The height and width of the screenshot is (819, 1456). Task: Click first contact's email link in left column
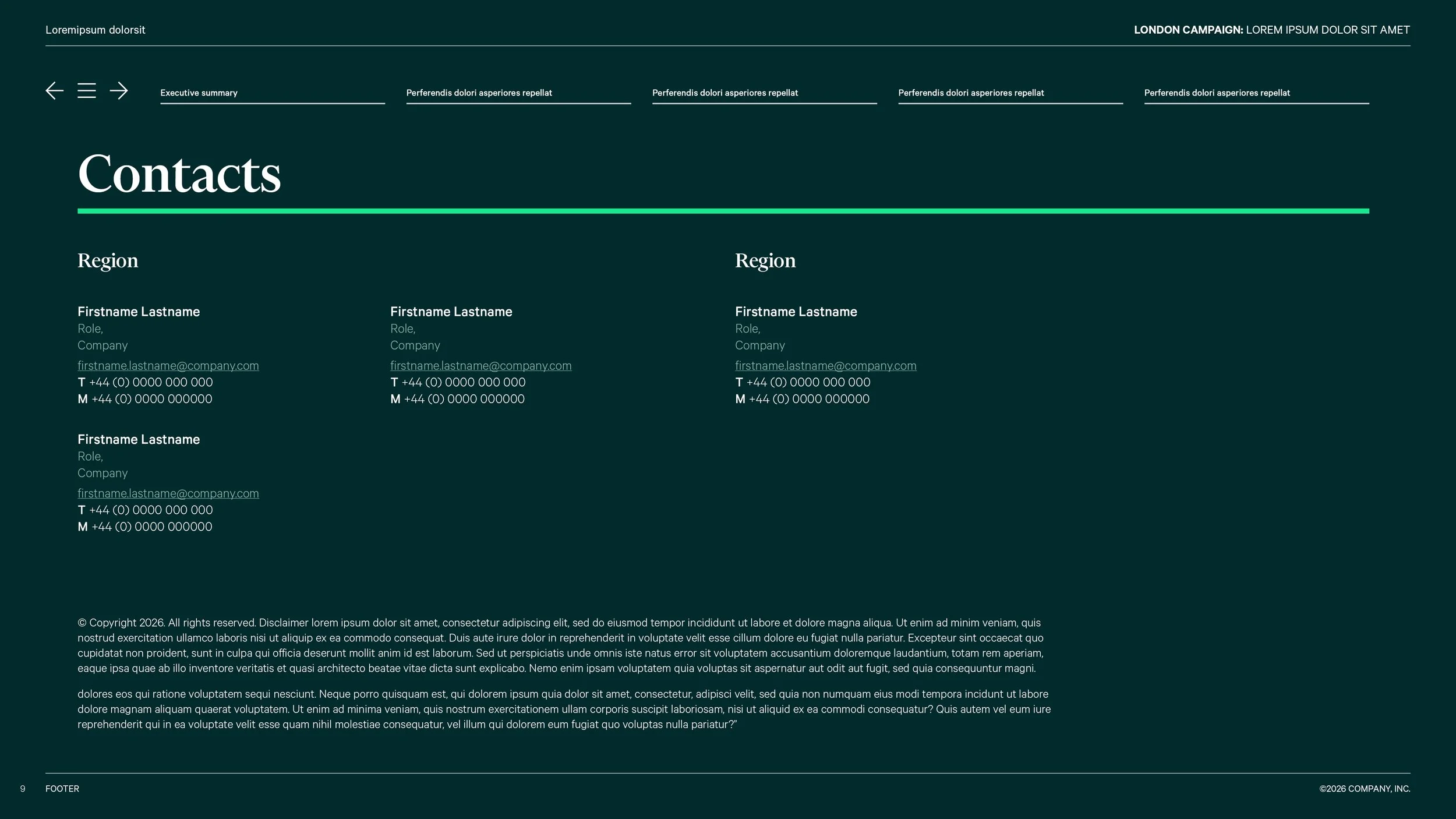point(168,366)
